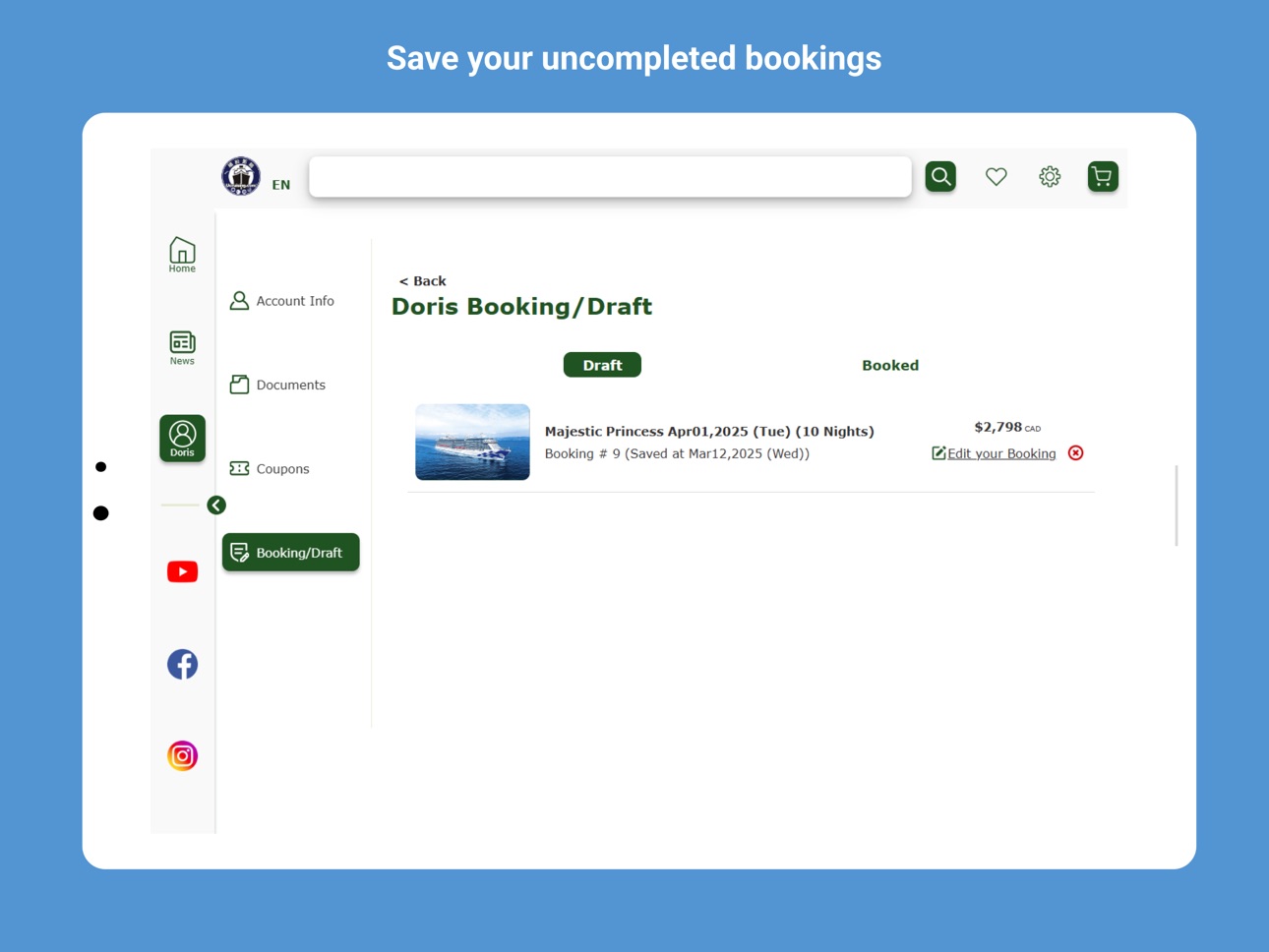Image resolution: width=1269 pixels, height=952 pixels.
Task: Go to Home in the sidebar
Action: click(182, 255)
